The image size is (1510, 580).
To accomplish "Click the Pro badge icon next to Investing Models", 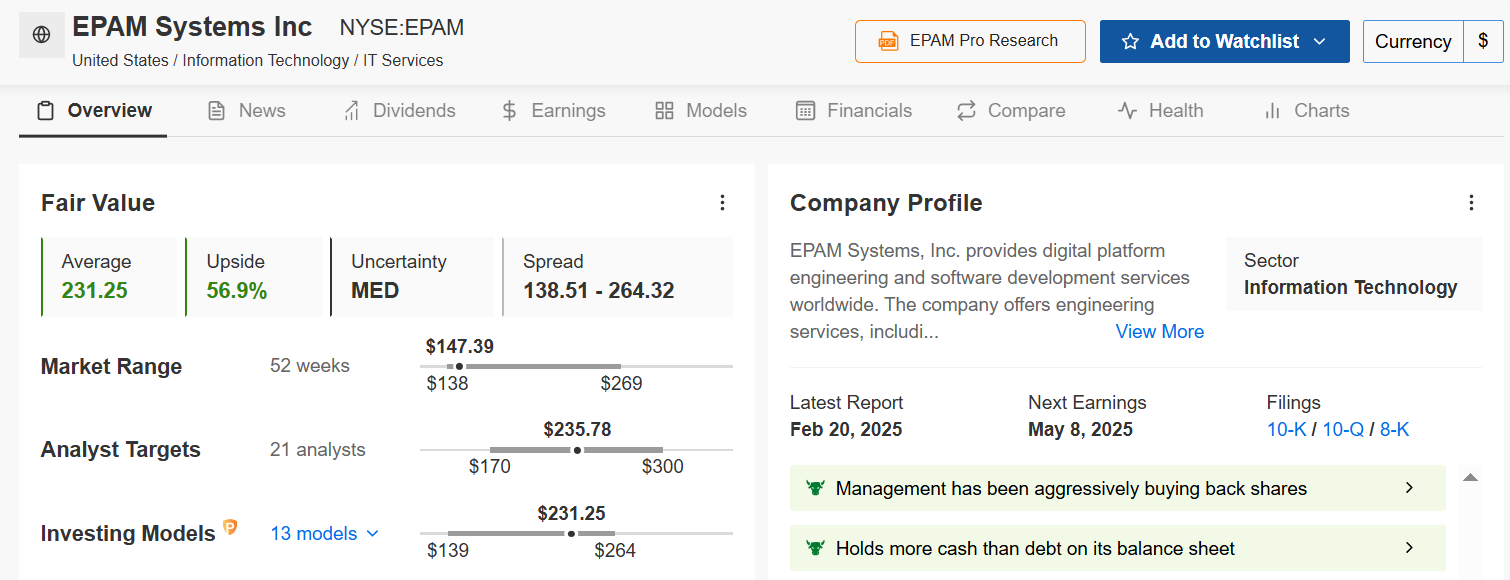I will point(230,527).
